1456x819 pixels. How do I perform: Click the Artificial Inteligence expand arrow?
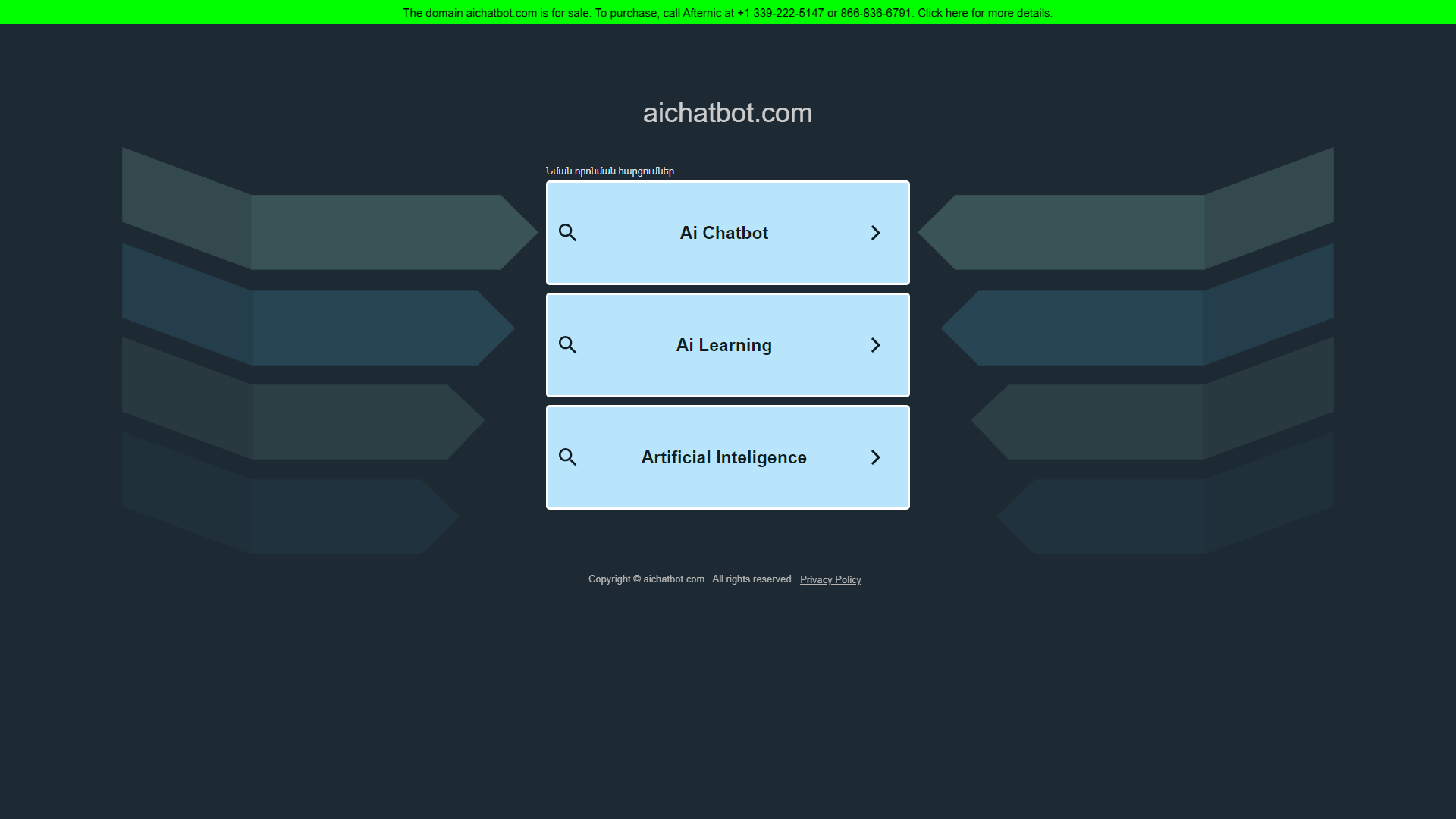(x=875, y=457)
